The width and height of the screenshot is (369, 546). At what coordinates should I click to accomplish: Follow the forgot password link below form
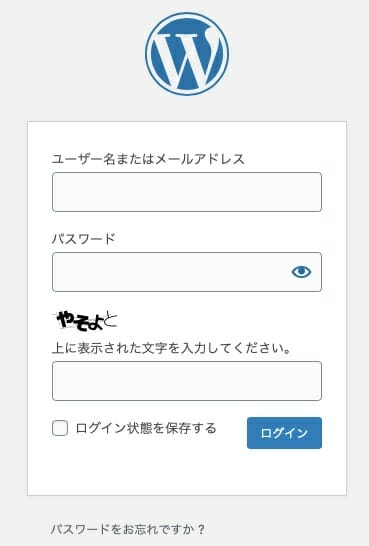tap(128, 529)
